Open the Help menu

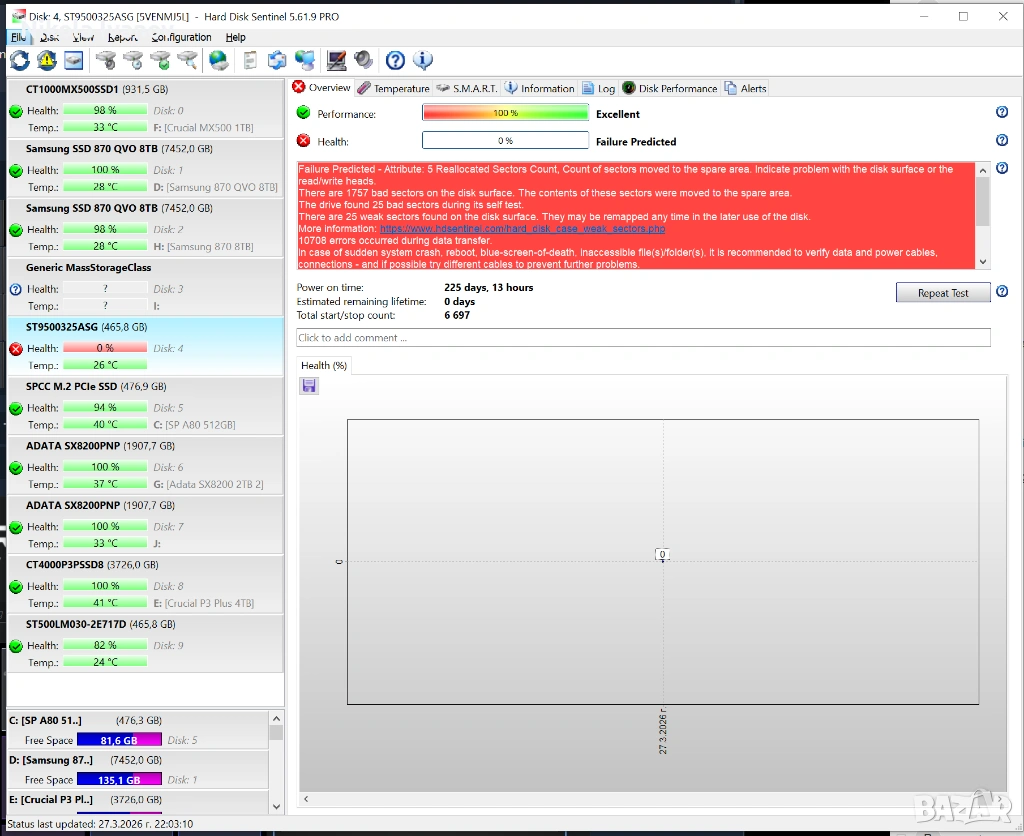235,37
